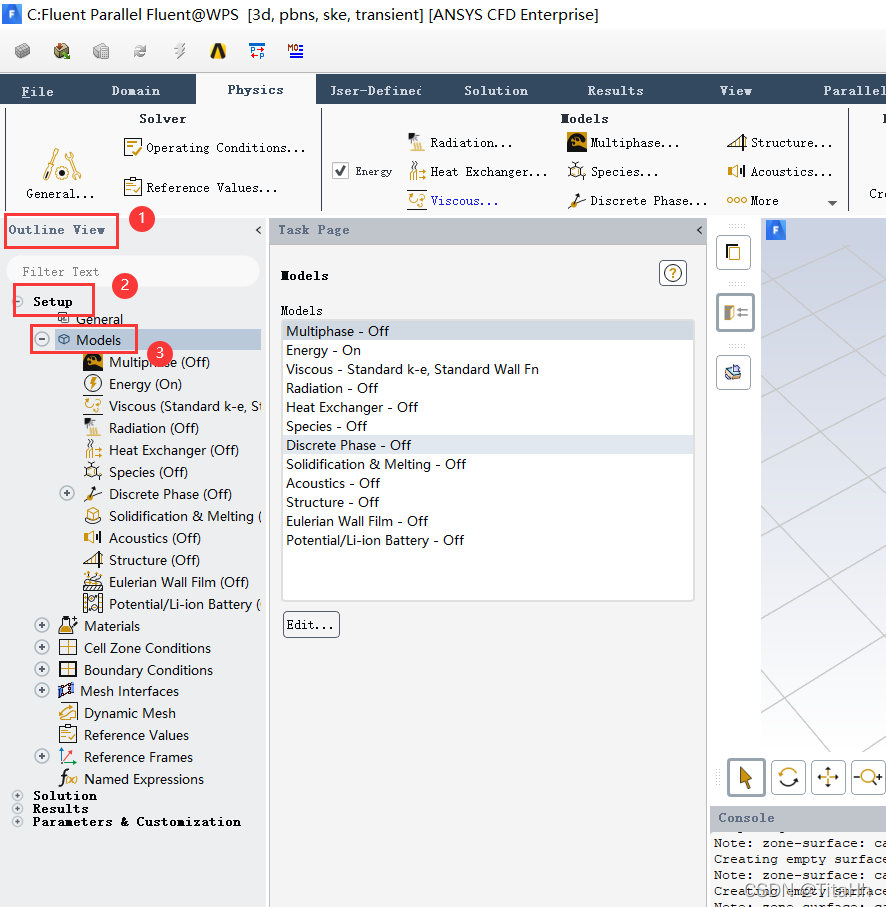This screenshot has height=907, width=886.
Task: Click the lightning bolt toolbar icon
Action: tap(180, 51)
